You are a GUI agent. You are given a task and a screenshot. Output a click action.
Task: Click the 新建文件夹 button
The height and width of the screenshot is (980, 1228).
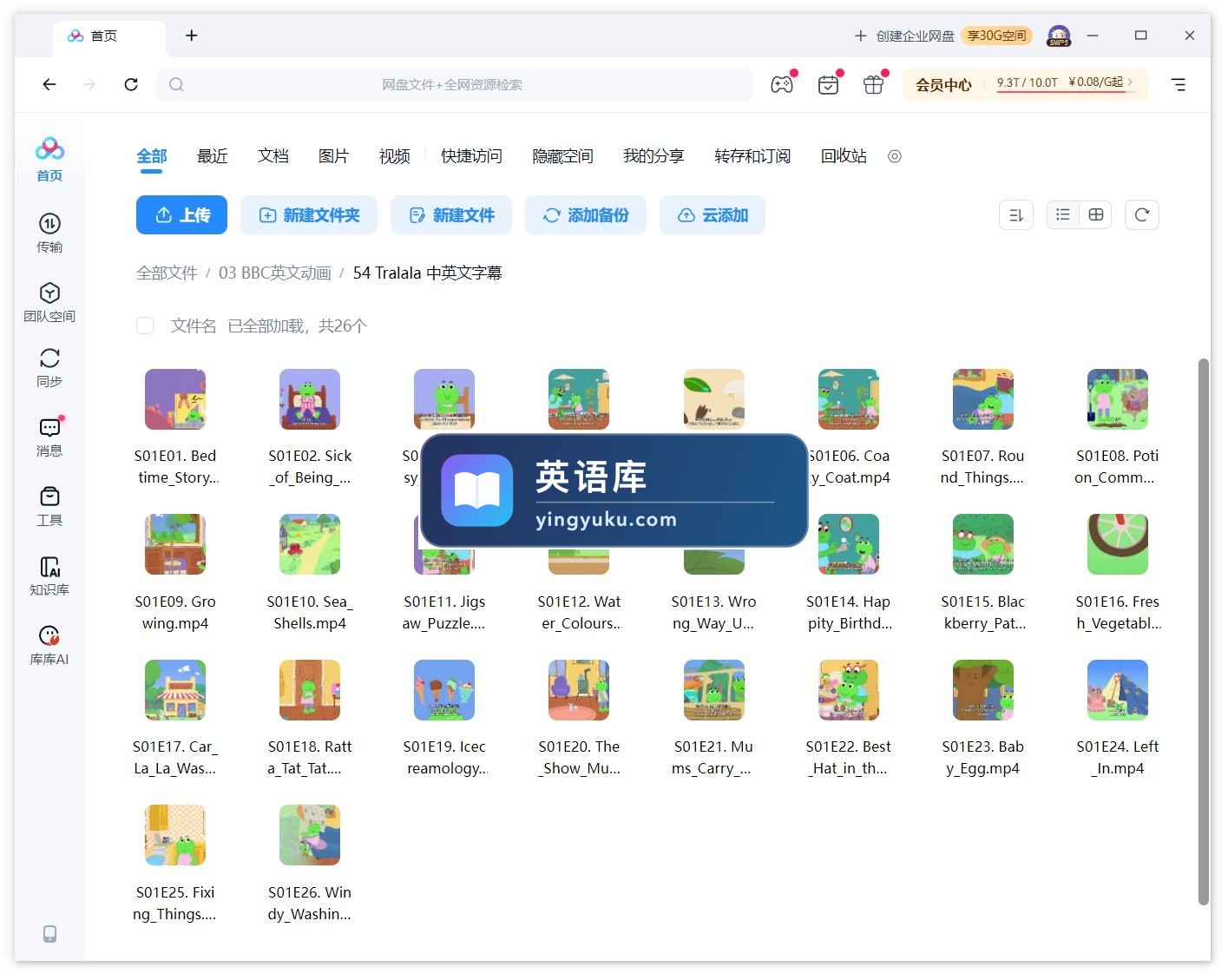[309, 214]
